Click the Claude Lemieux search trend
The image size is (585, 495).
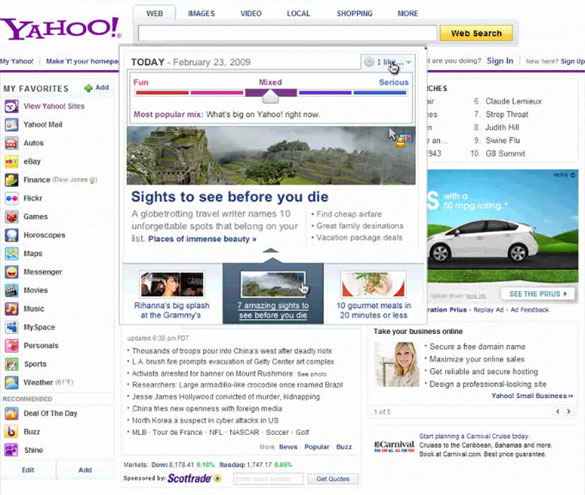513,101
